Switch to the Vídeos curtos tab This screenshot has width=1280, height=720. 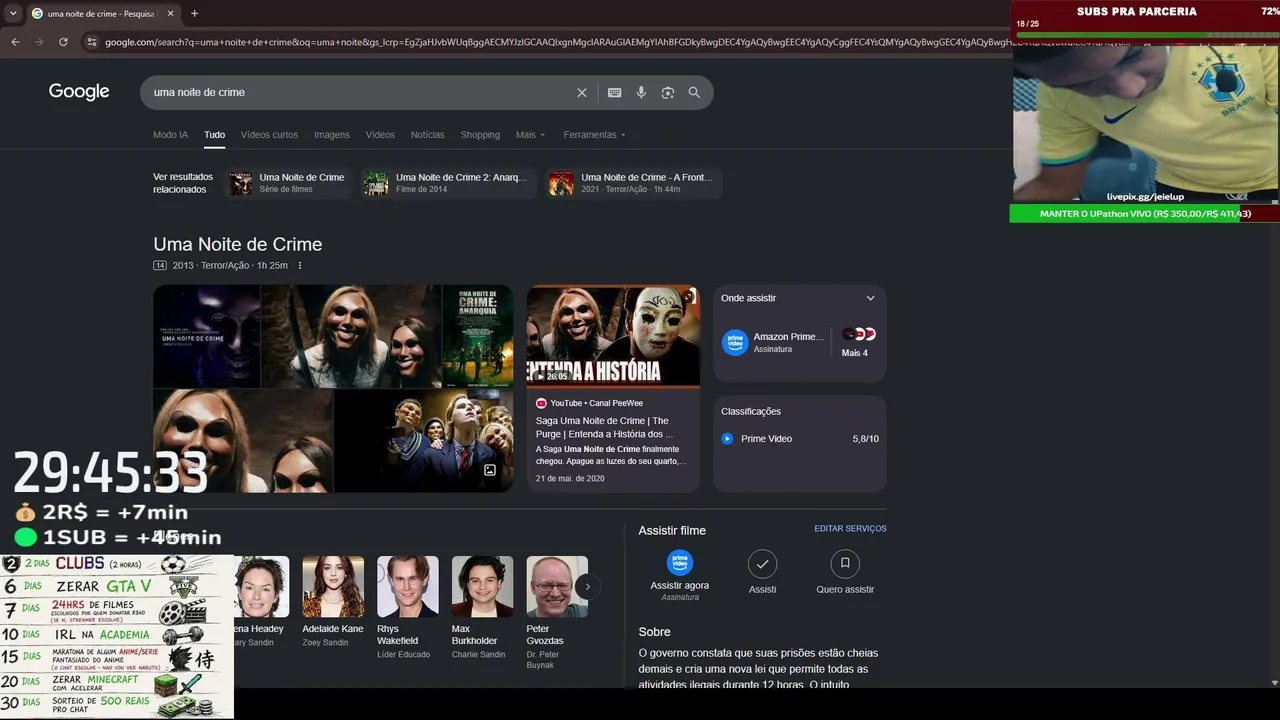pyautogui.click(x=269, y=135)
